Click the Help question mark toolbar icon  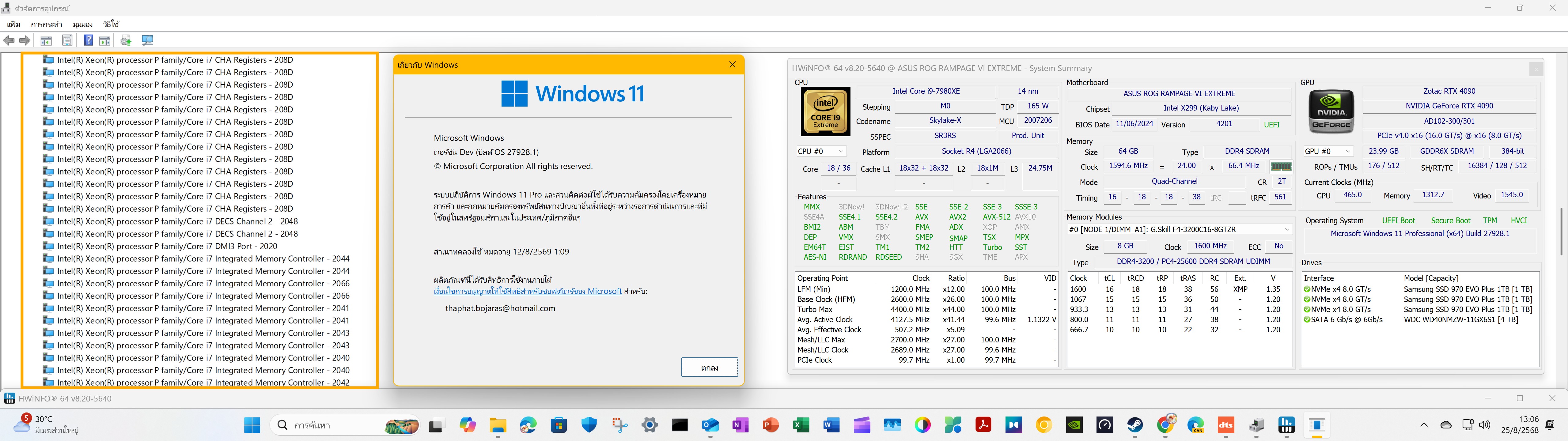(x=88, y=40)
